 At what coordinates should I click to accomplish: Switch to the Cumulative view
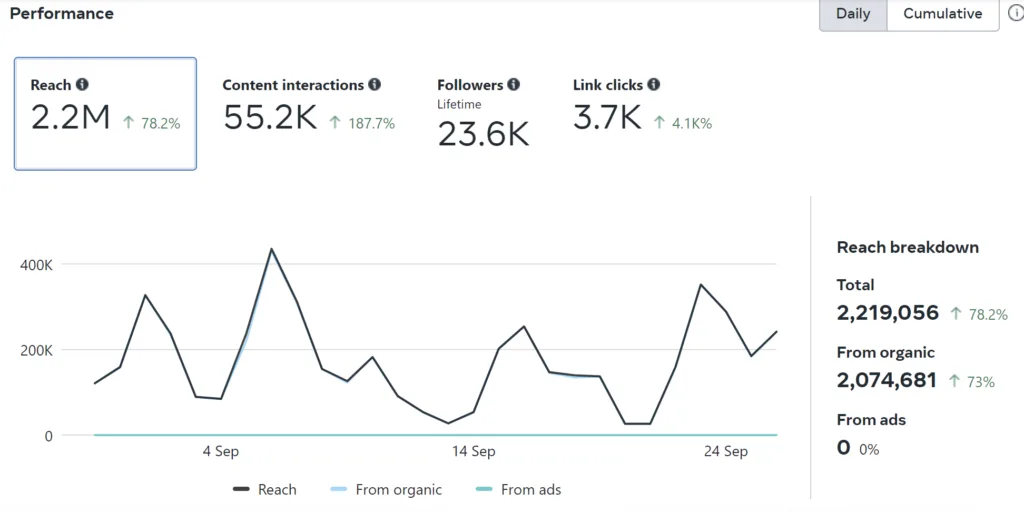[x=942, y=14]
